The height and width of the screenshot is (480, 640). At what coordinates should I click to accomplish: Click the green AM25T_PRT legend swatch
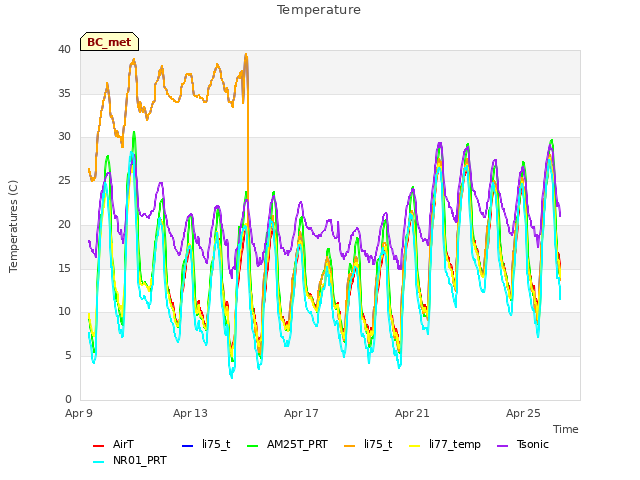pyautogui.click(x=253, y=445)
